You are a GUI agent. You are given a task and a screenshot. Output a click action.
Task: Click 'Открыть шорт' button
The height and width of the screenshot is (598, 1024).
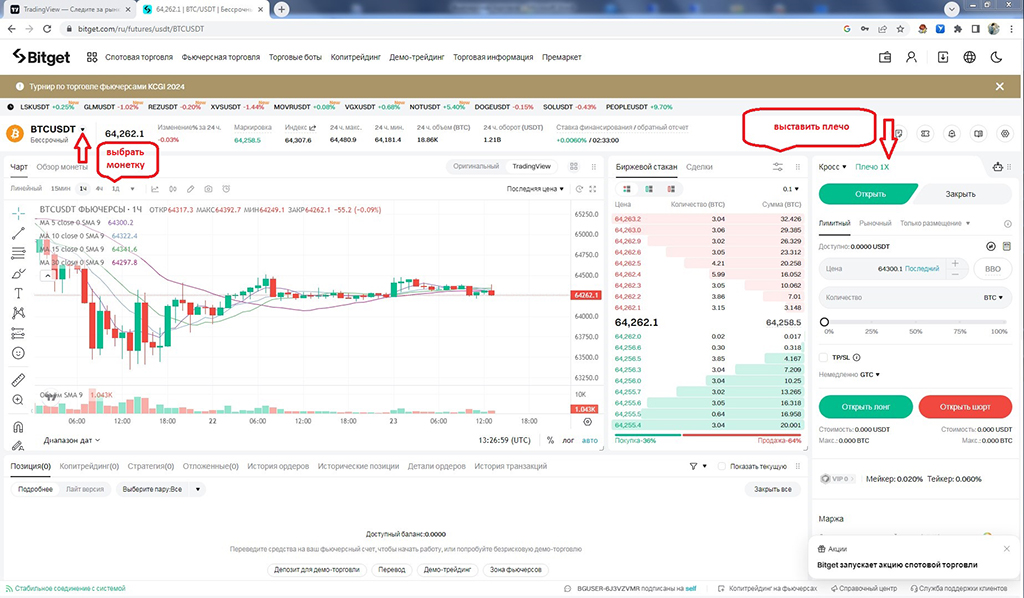965,407
